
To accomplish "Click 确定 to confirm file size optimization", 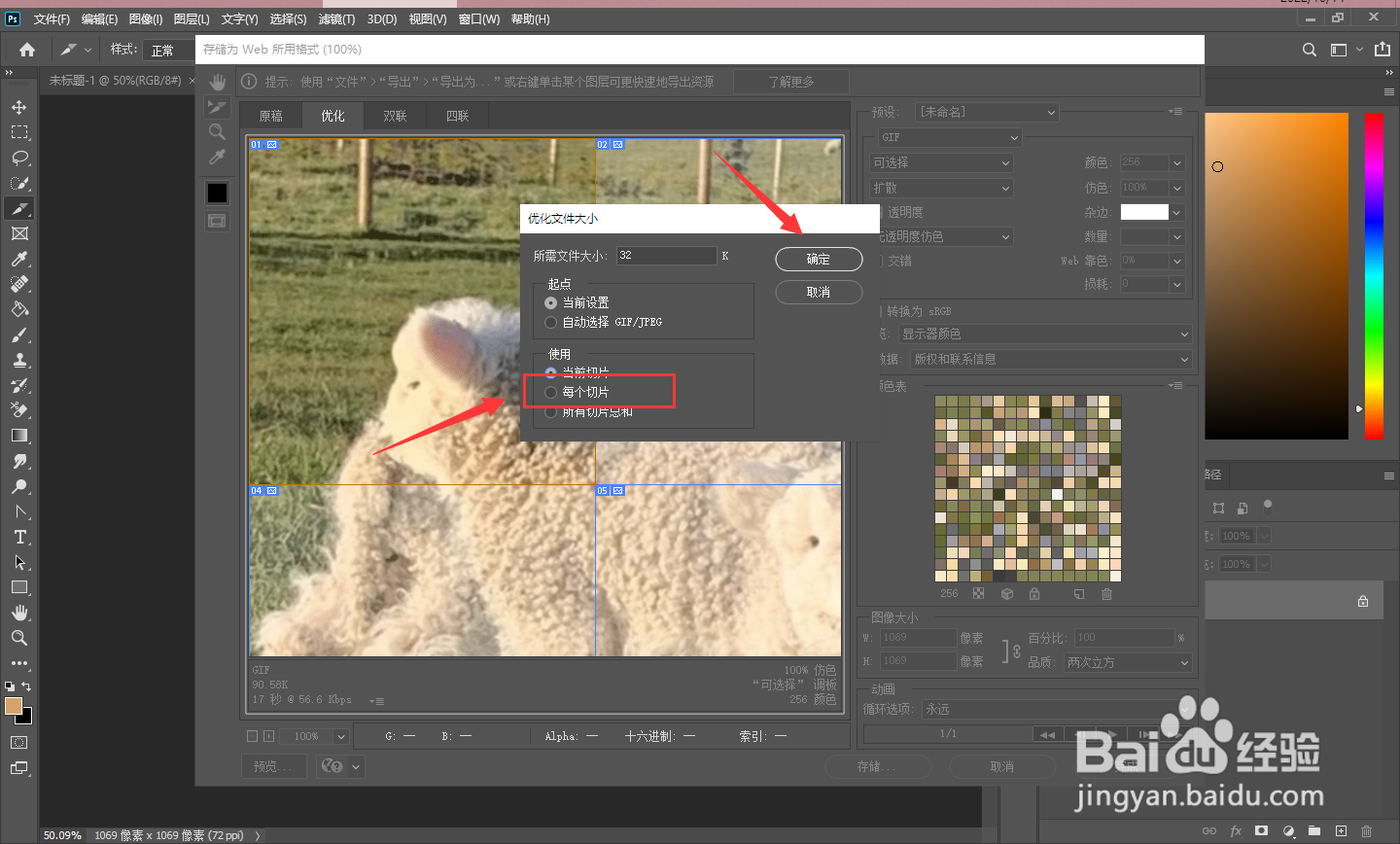I will (819, 260).
